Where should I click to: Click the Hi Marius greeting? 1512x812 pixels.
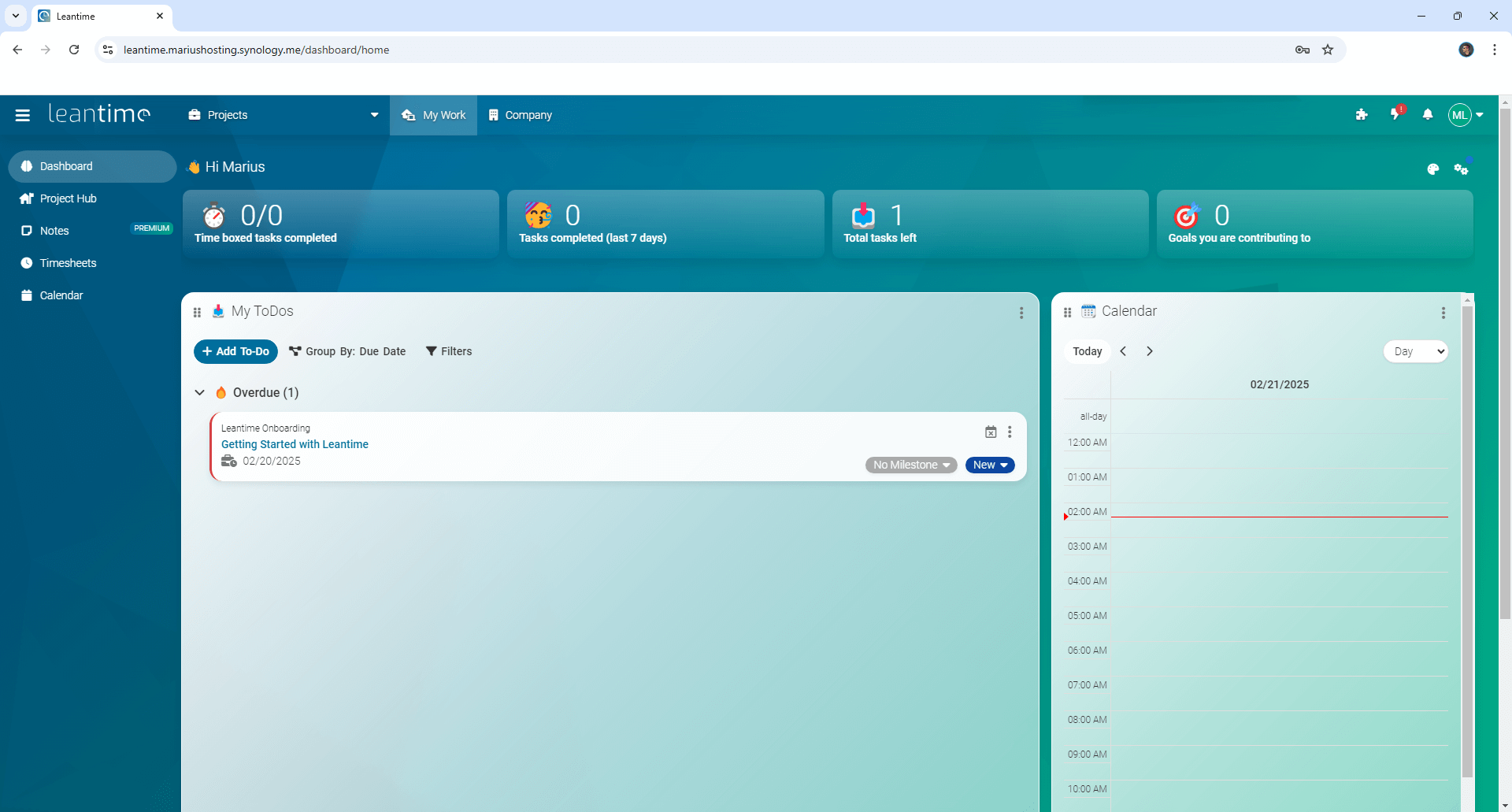(235, 167)
